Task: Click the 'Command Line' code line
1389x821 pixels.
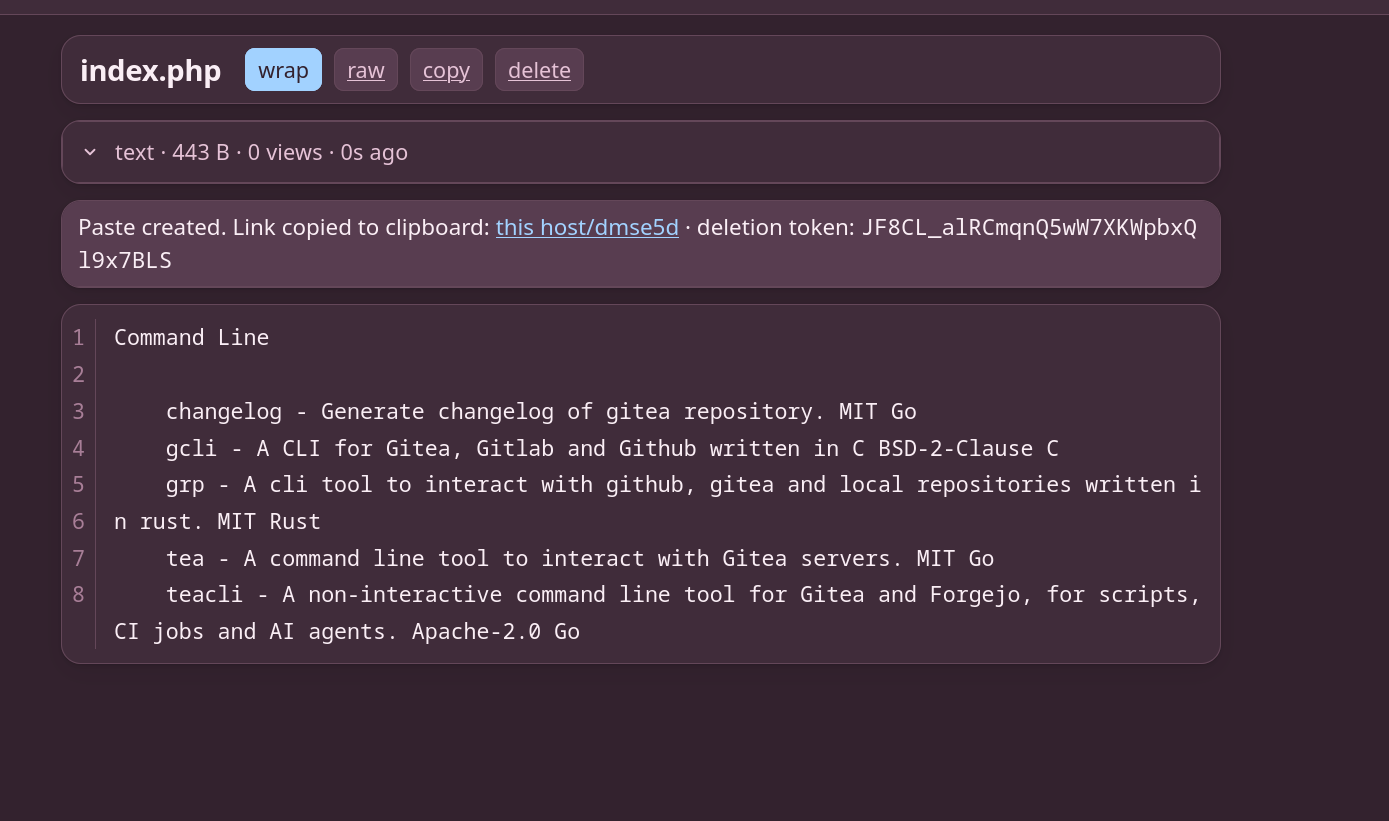Action: (x=191, y=337)
